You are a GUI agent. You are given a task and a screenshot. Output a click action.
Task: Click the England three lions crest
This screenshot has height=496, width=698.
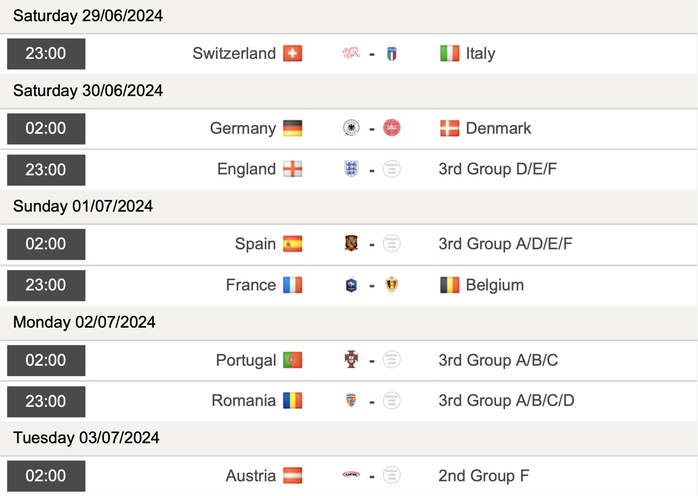click(x=351, y=169)
